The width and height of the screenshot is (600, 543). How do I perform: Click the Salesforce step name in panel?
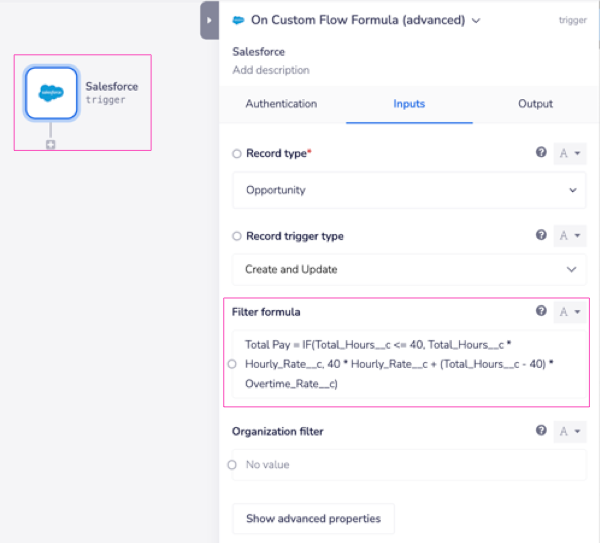pos(258,52)
